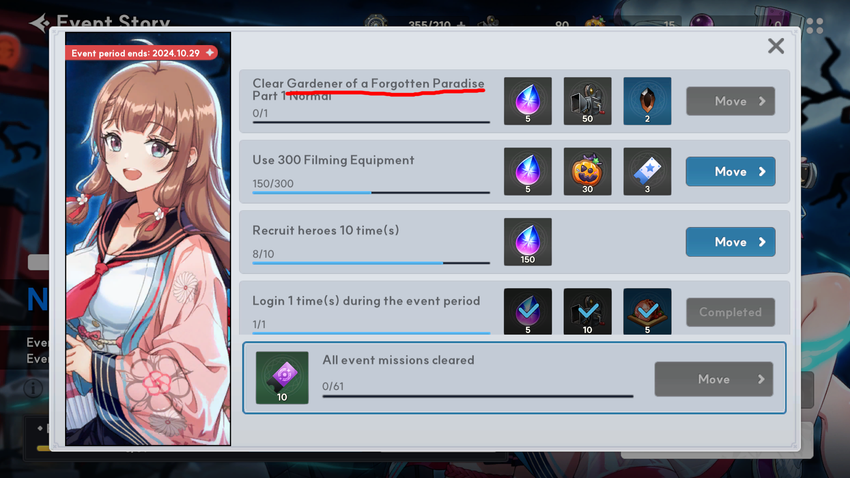
Task: Click Move for Use 300 Filming Equipment
Action: coord(730,172)
